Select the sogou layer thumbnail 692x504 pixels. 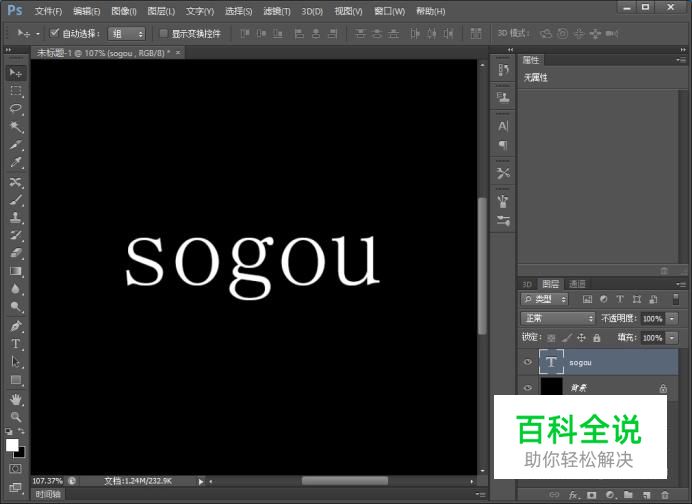coord(551,362)
